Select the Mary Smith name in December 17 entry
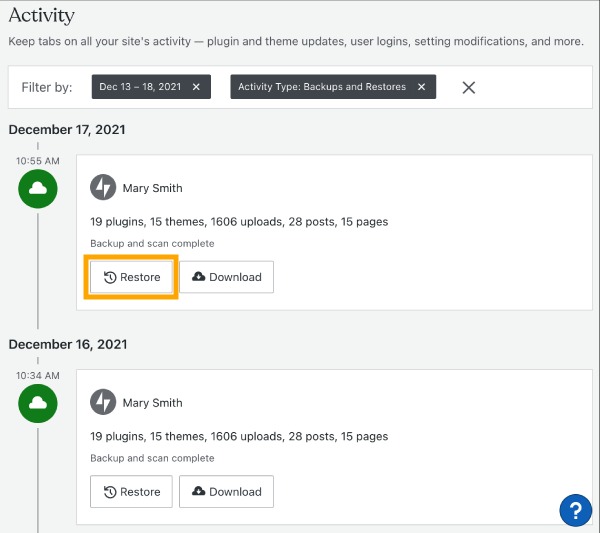The image size is (600, 533). tap(152, 188)
